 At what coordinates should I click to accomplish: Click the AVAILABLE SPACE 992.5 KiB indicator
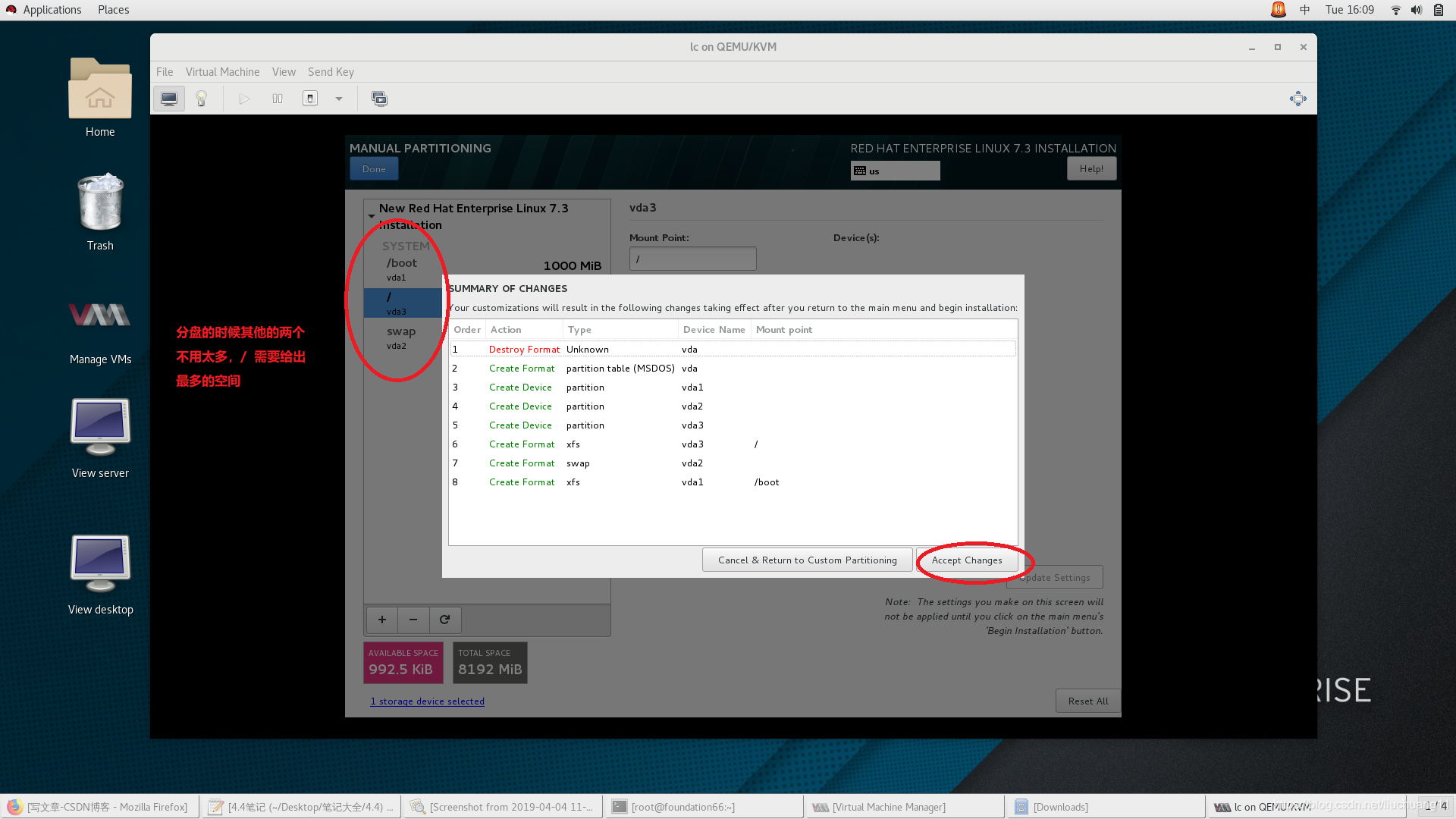coord(403,663)
